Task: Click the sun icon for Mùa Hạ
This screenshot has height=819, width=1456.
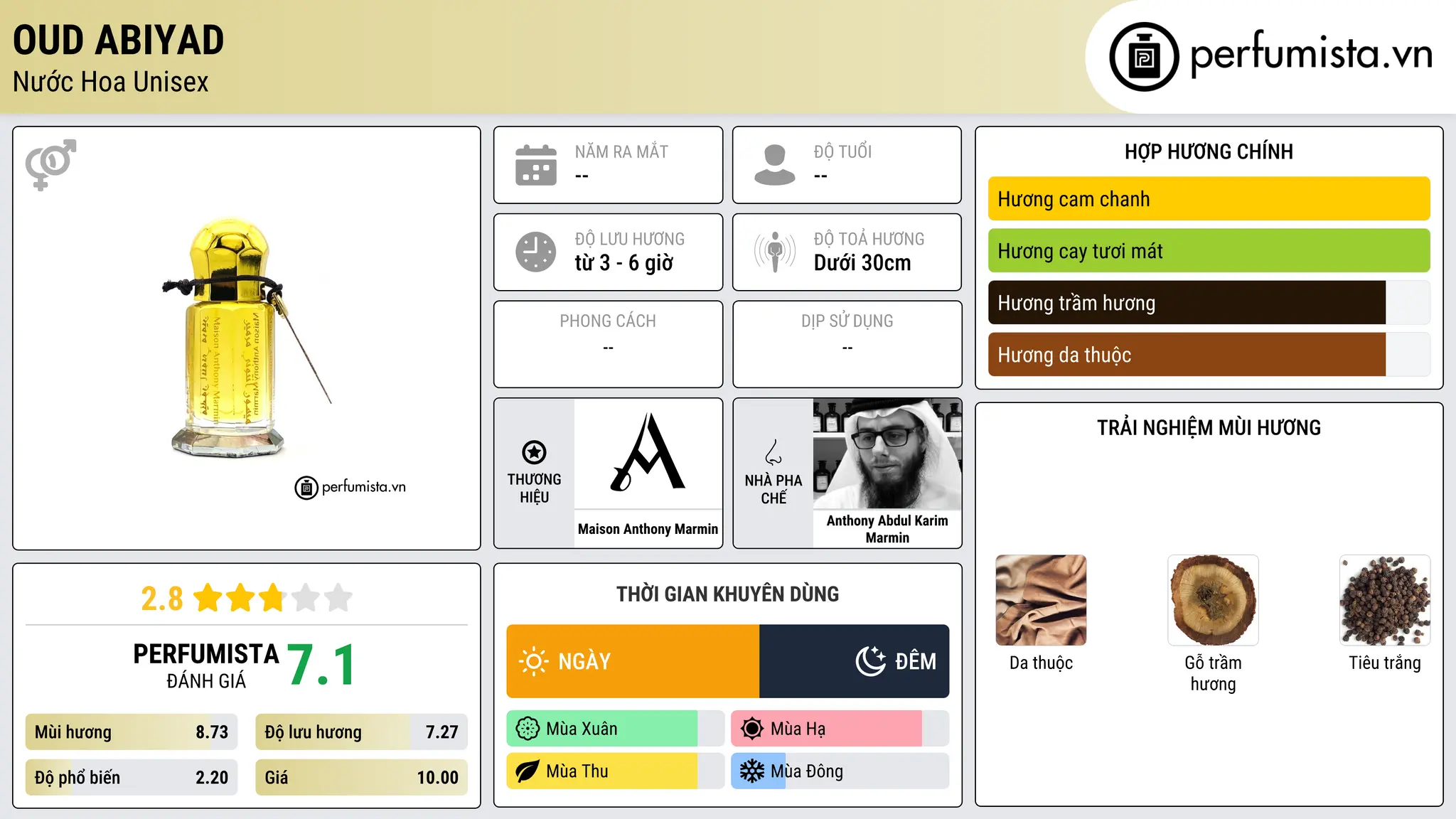Action: tap(752, 729)
